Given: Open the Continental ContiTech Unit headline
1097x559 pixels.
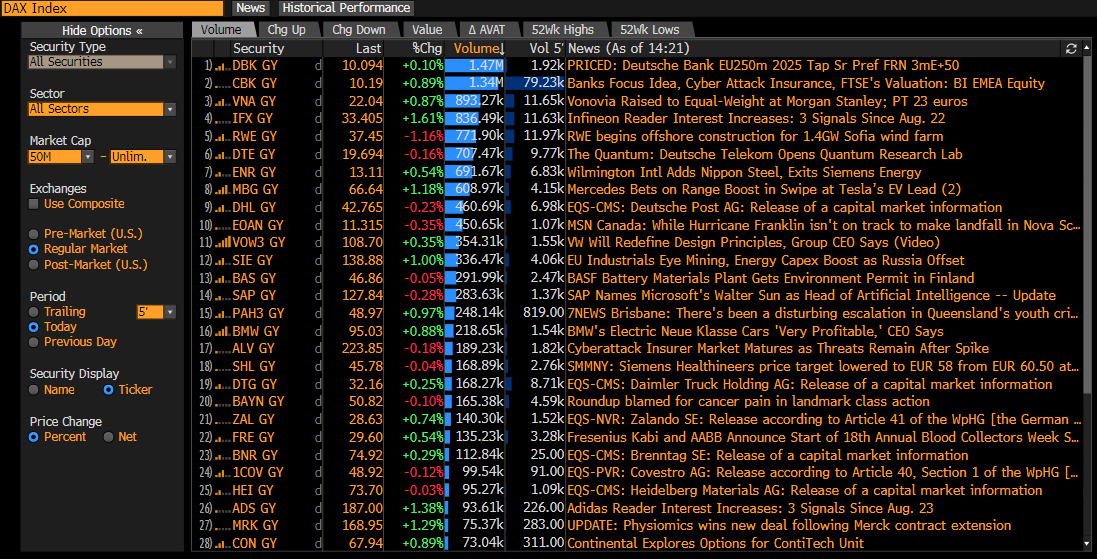Looking at the screenshot, I should (x=716, y=543).
